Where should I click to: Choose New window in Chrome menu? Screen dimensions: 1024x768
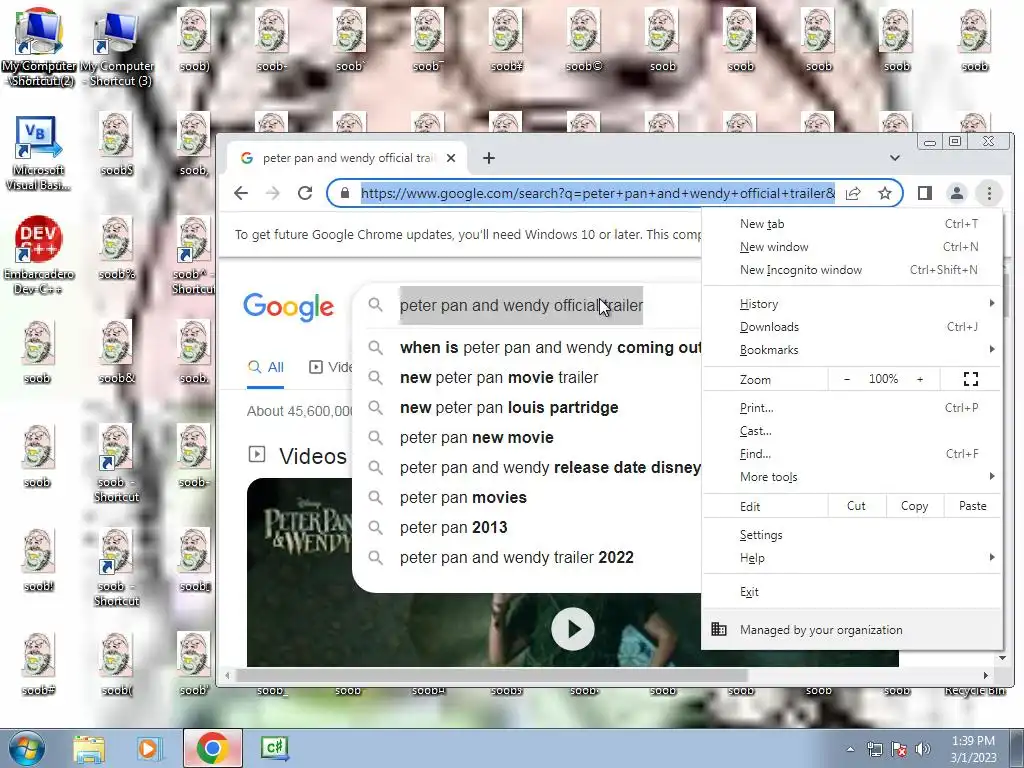pyautogui.click(x=852, y=247)
